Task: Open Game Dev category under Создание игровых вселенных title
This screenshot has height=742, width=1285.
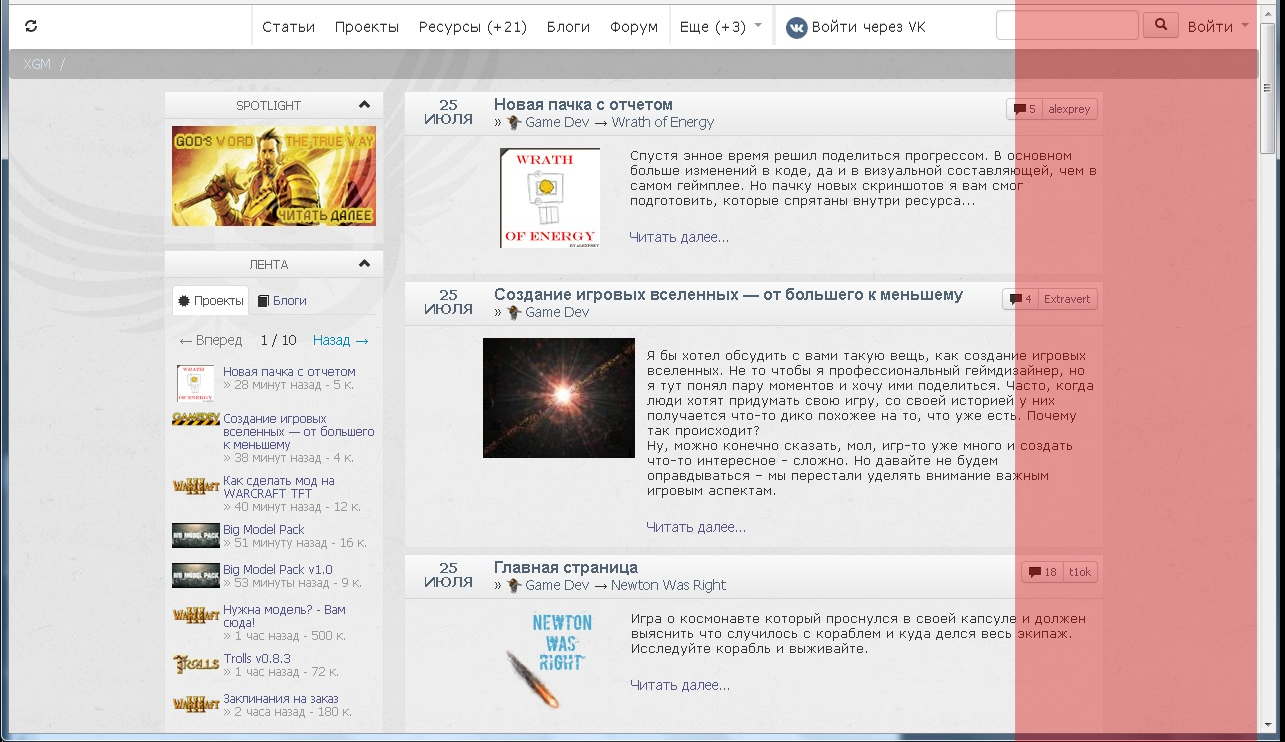Action: pyautogui.click(x=557, y=312)
